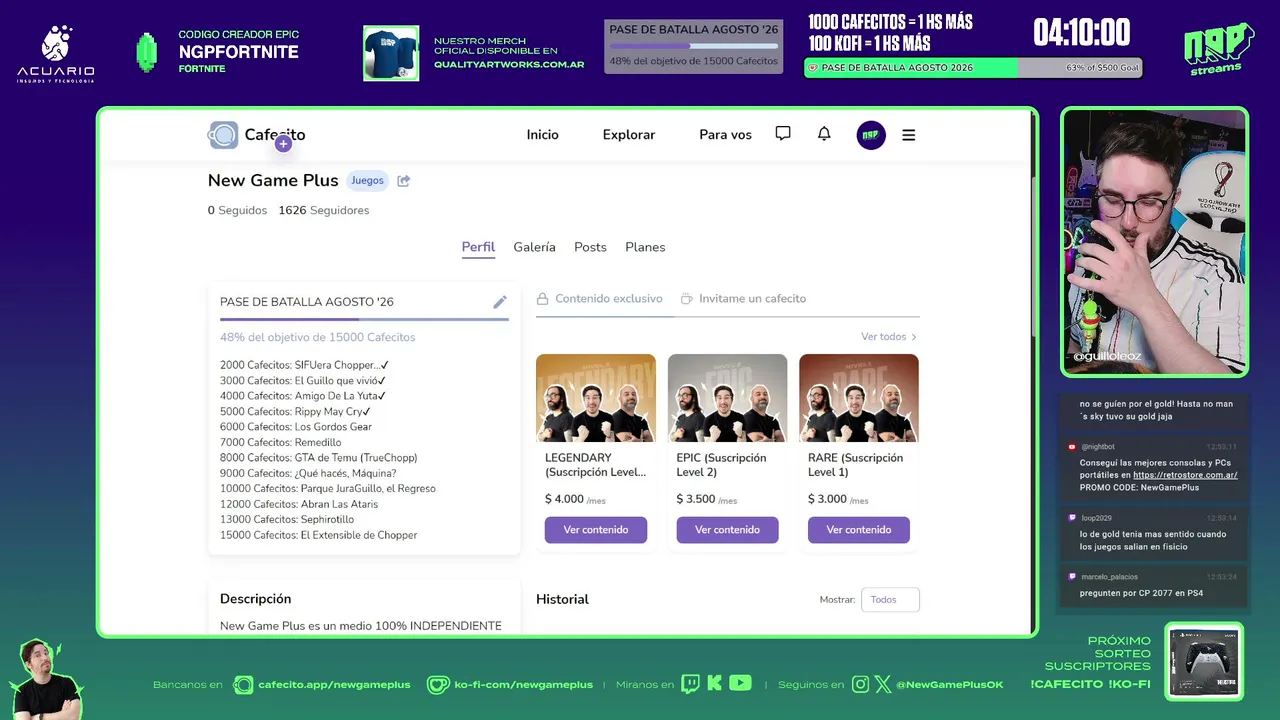1280x720 pixels.
Task: Click the purple plus badge beside Cafecito logo
Action: [x=283, y=144]
